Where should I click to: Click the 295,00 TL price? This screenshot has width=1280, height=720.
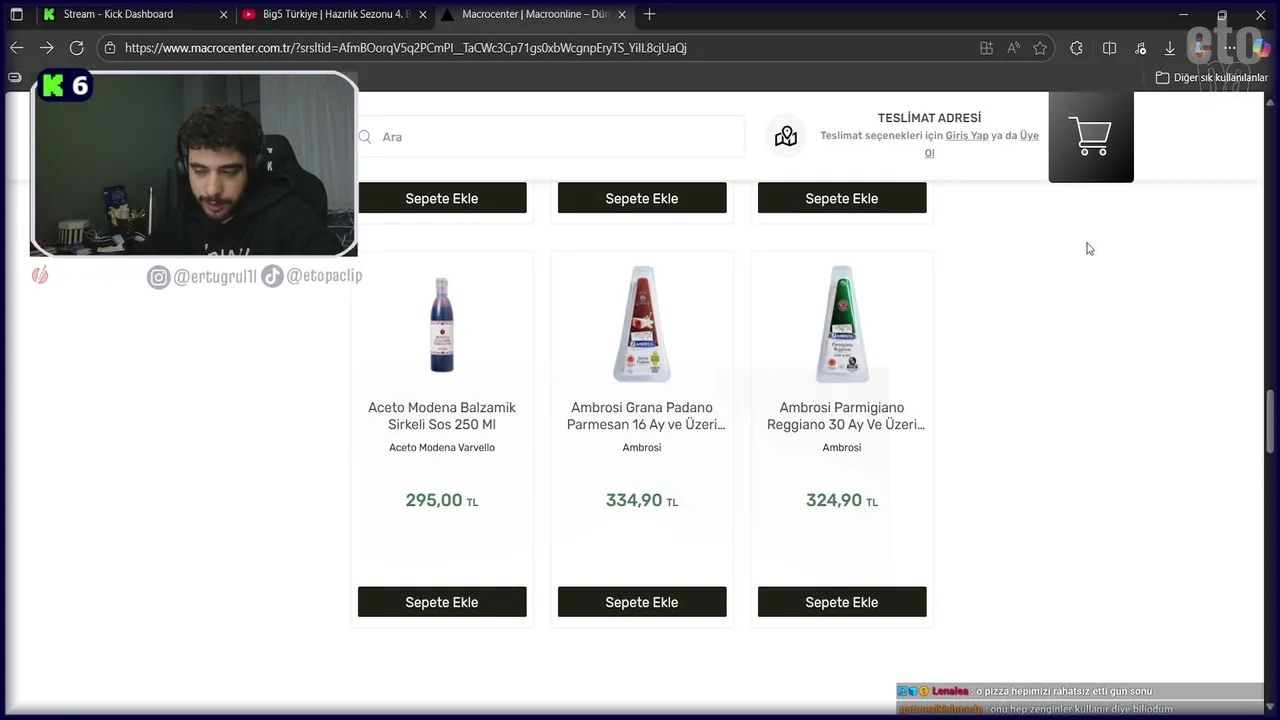point(442,501)
